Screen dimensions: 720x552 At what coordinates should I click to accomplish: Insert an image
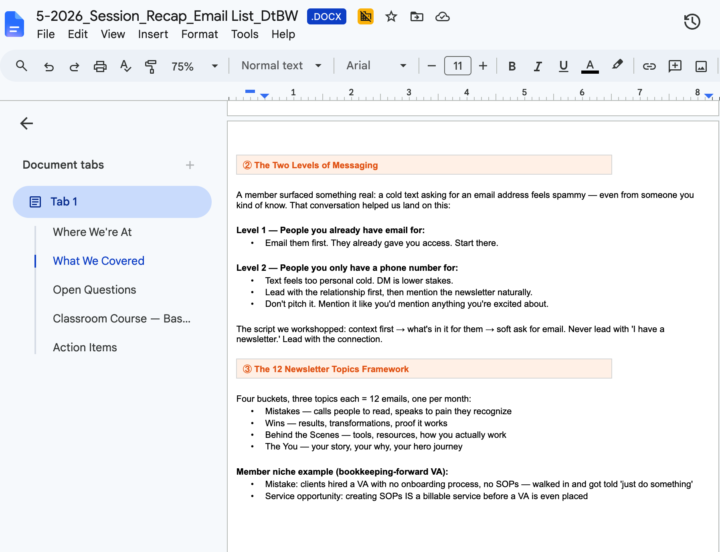pyautogui.click(x=701, y=67)
